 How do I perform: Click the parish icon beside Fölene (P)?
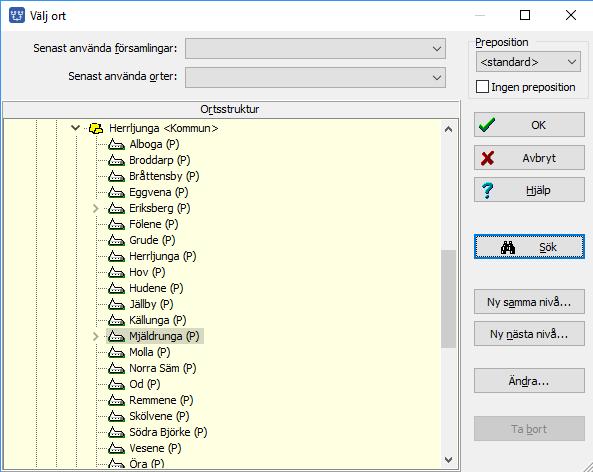[x=116, y=224]
